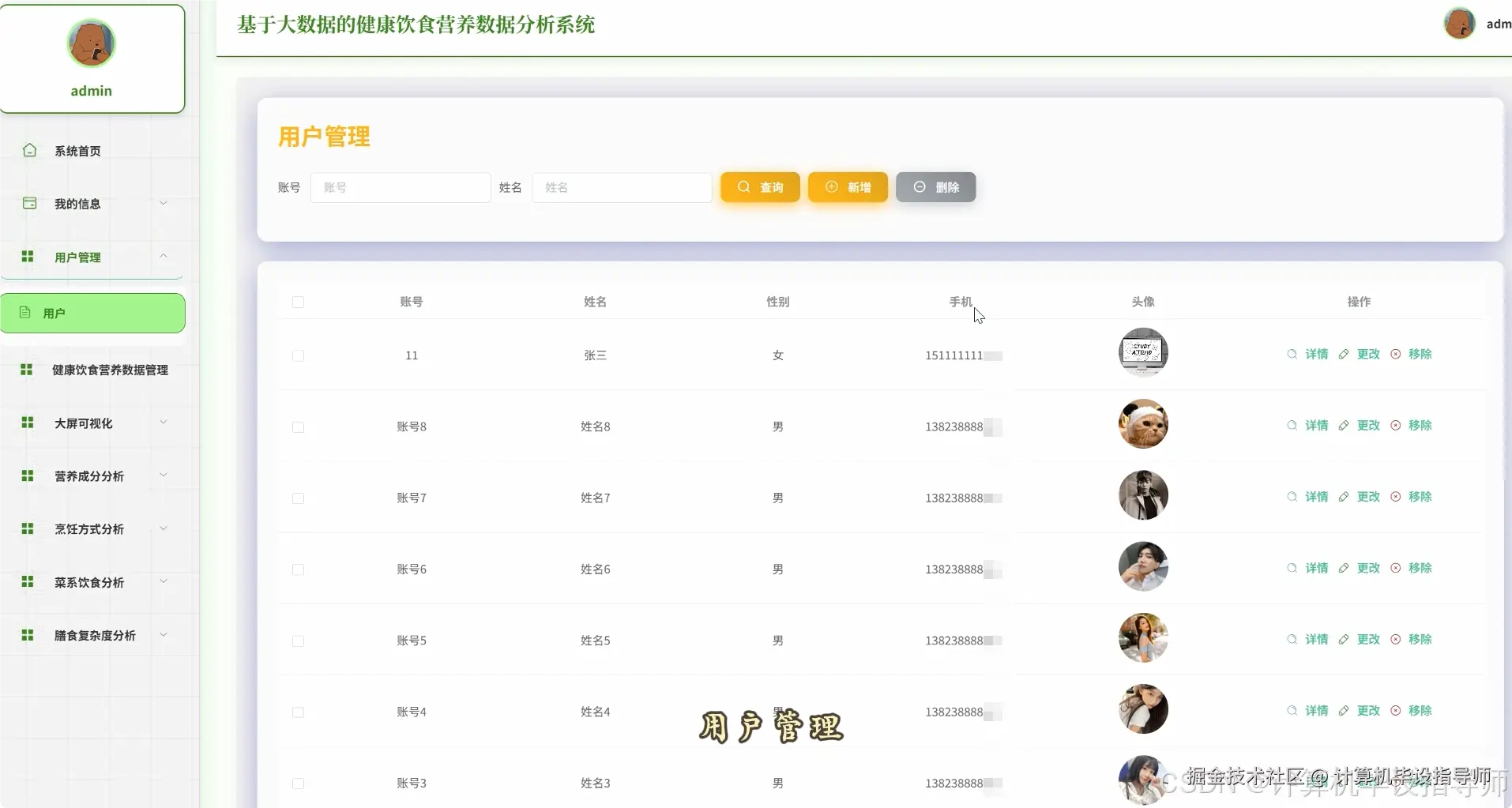Click grid icon beside 烹饪方式分析
1512x808 pixels.
tap(28, 528)
